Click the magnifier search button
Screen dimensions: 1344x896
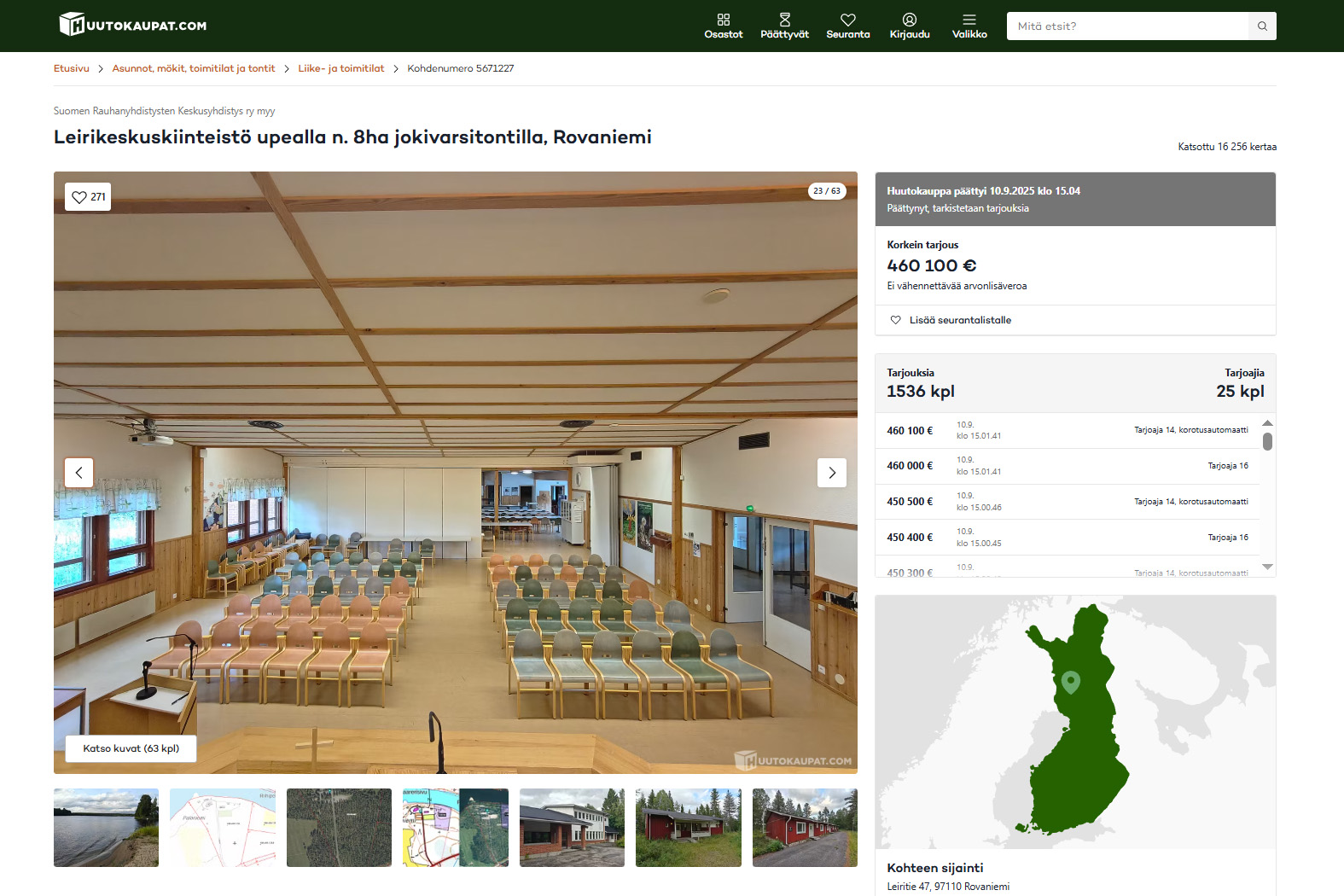coord(1262,26)
